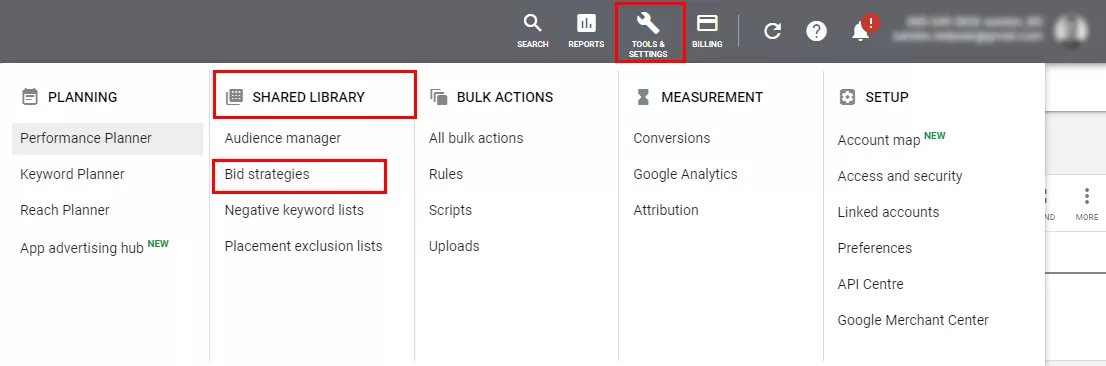Open Google Merchant Center
The image size is (1106, 366).
[913, 320]
